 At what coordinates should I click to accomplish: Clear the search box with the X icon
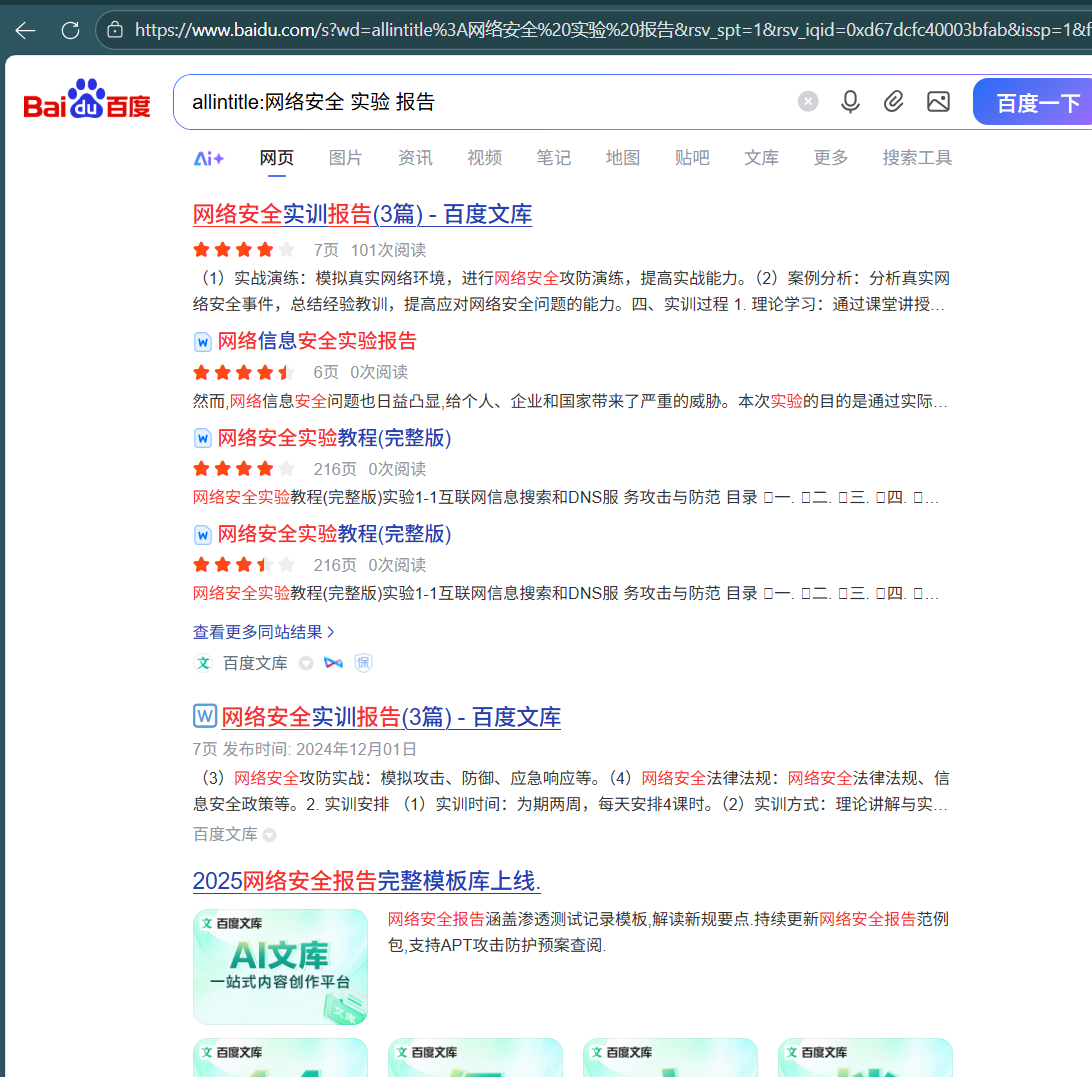pyautogui.click(x=807, y=101)
